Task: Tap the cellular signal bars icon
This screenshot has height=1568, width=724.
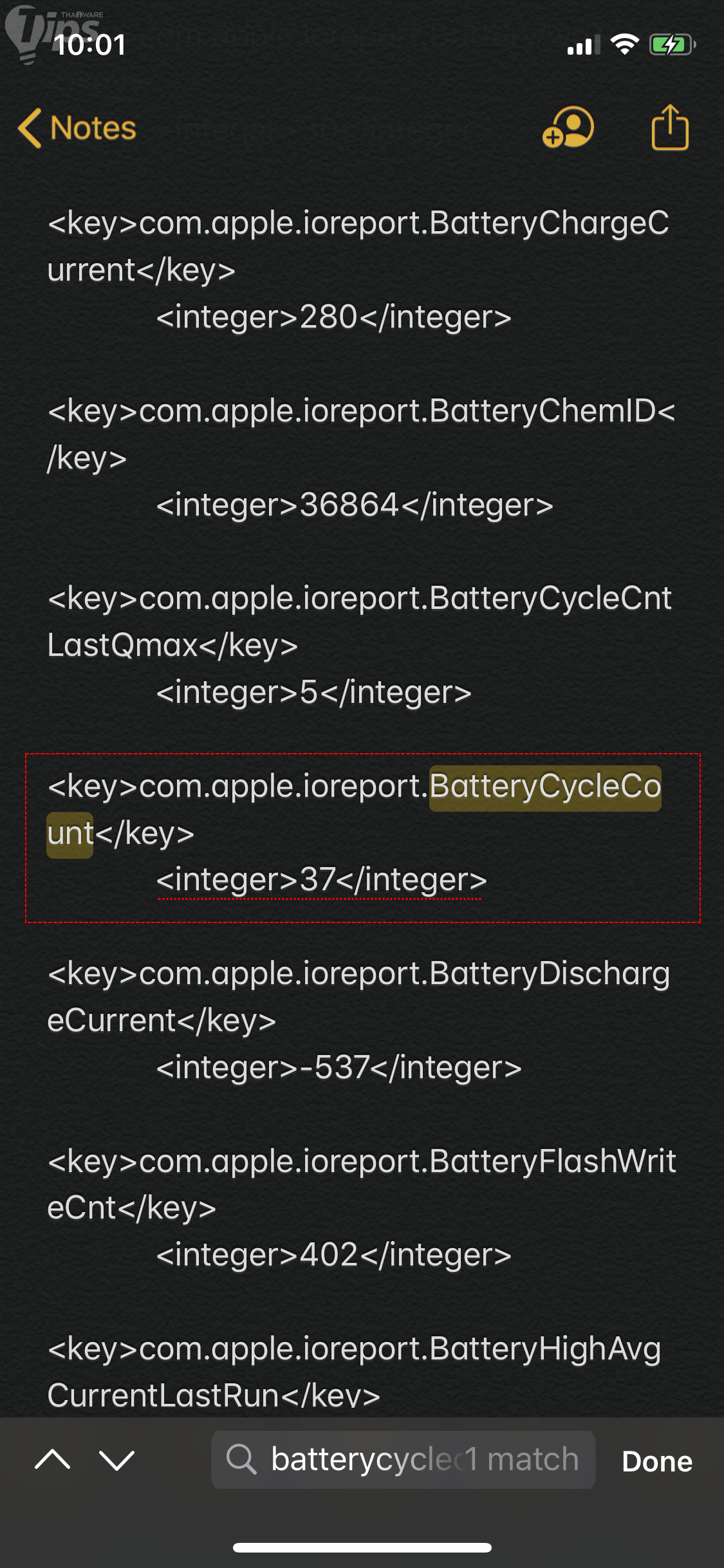Action: (583, 46)
